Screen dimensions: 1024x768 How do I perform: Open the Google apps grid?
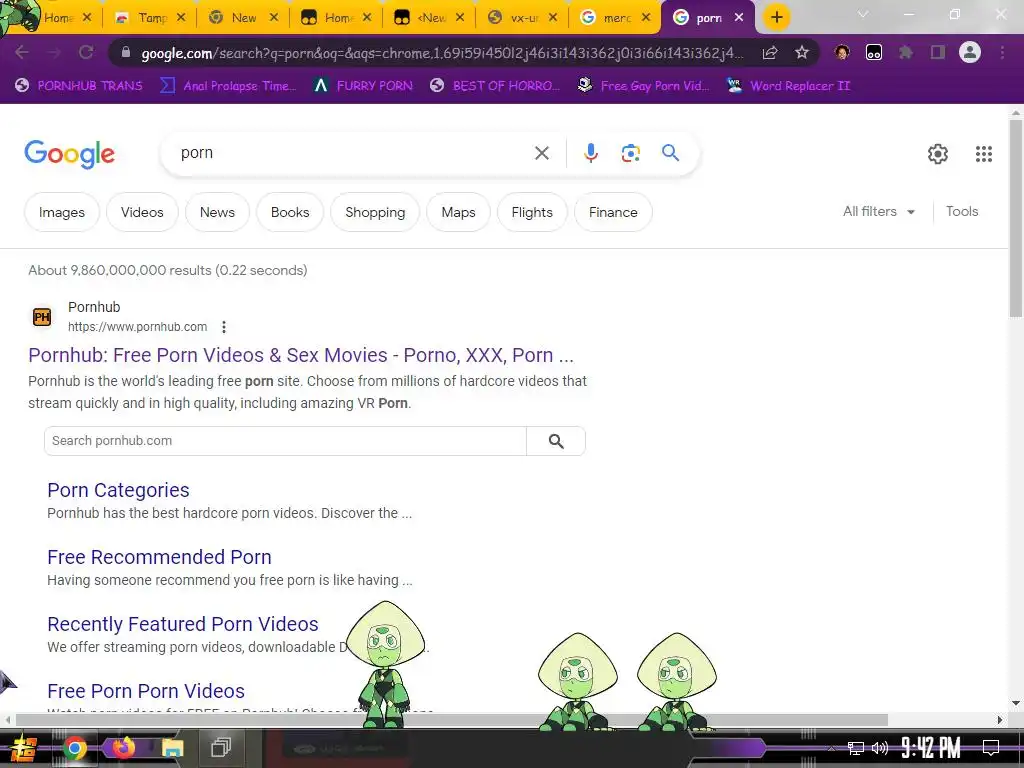984,154
